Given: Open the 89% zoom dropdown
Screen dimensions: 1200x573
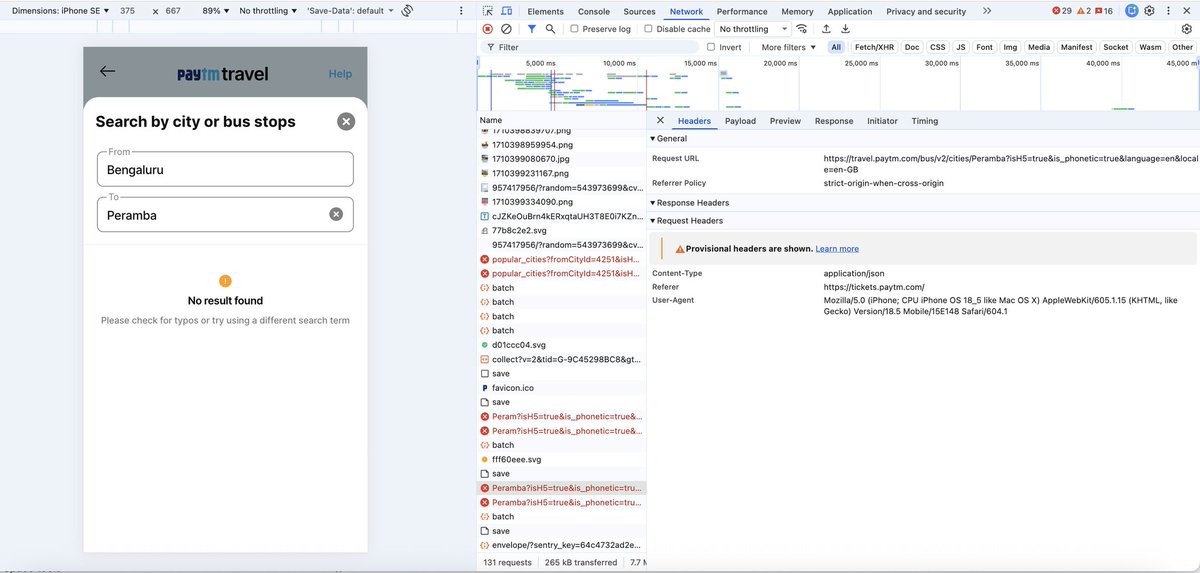Looking at the screenshot, I should click(x=216, y=11).
